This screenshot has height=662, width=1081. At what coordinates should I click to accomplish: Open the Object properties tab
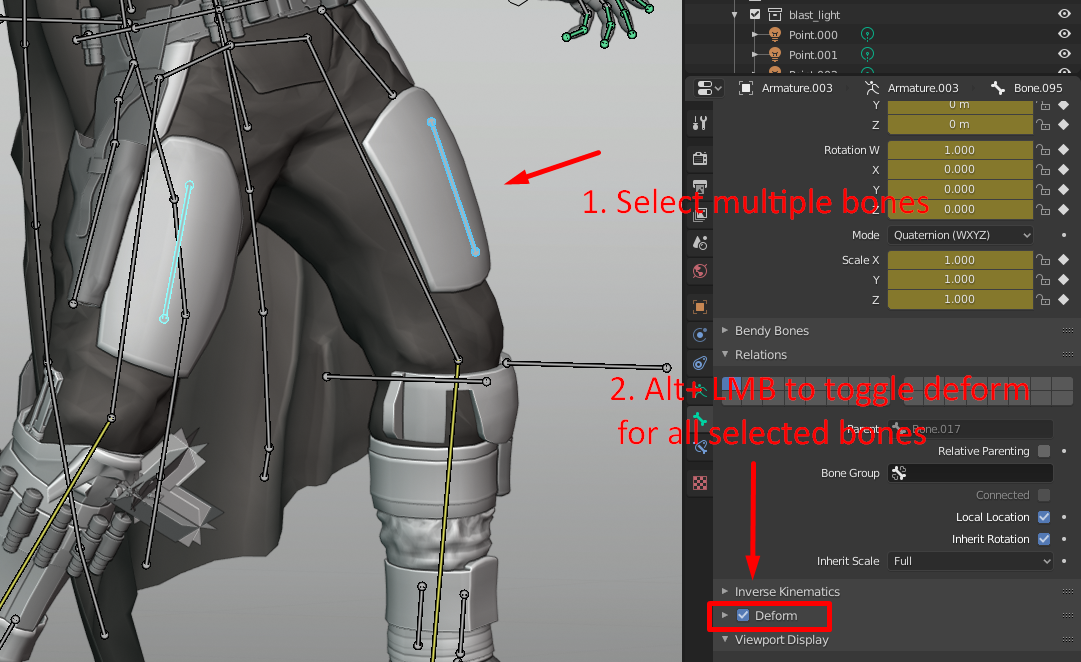coord(700,307)
